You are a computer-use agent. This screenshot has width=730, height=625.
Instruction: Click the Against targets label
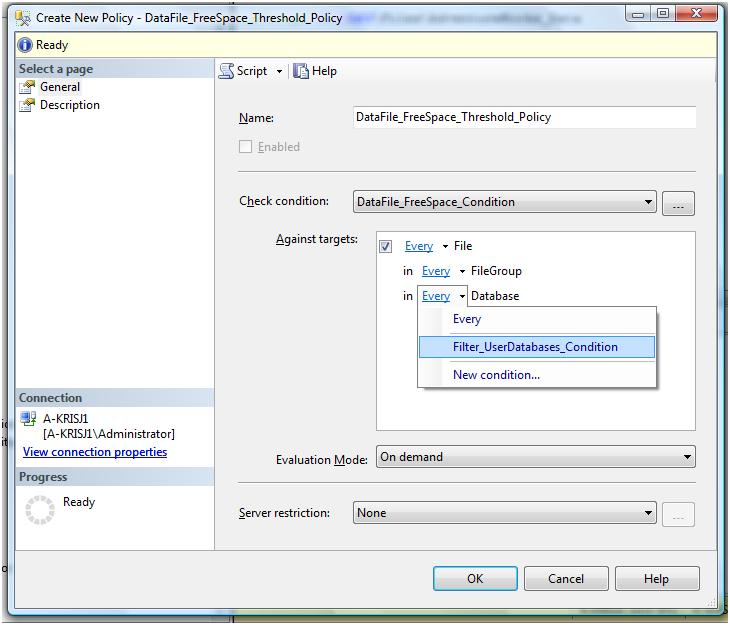click(x=317, y=239)
